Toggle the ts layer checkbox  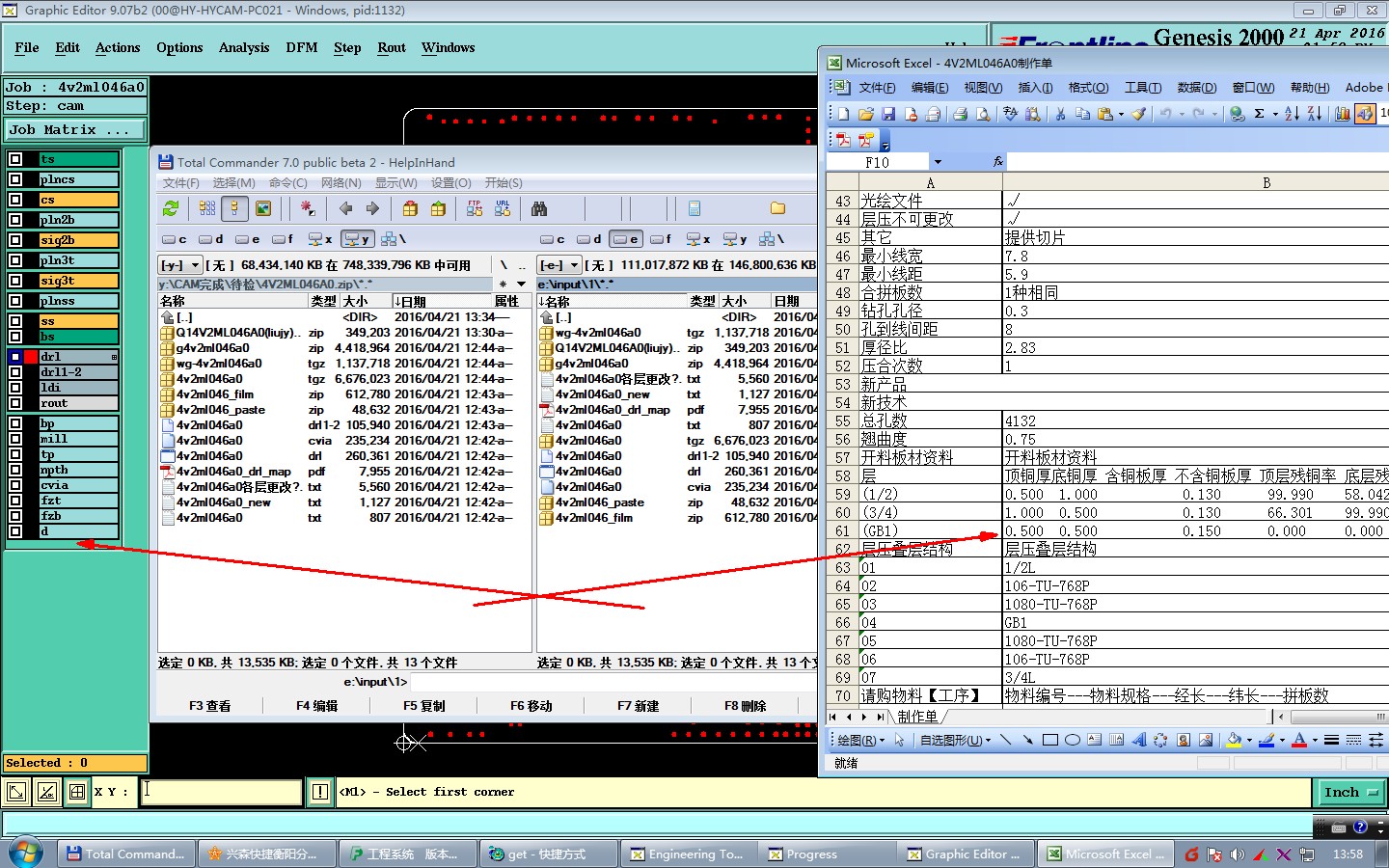pos(15,159)
